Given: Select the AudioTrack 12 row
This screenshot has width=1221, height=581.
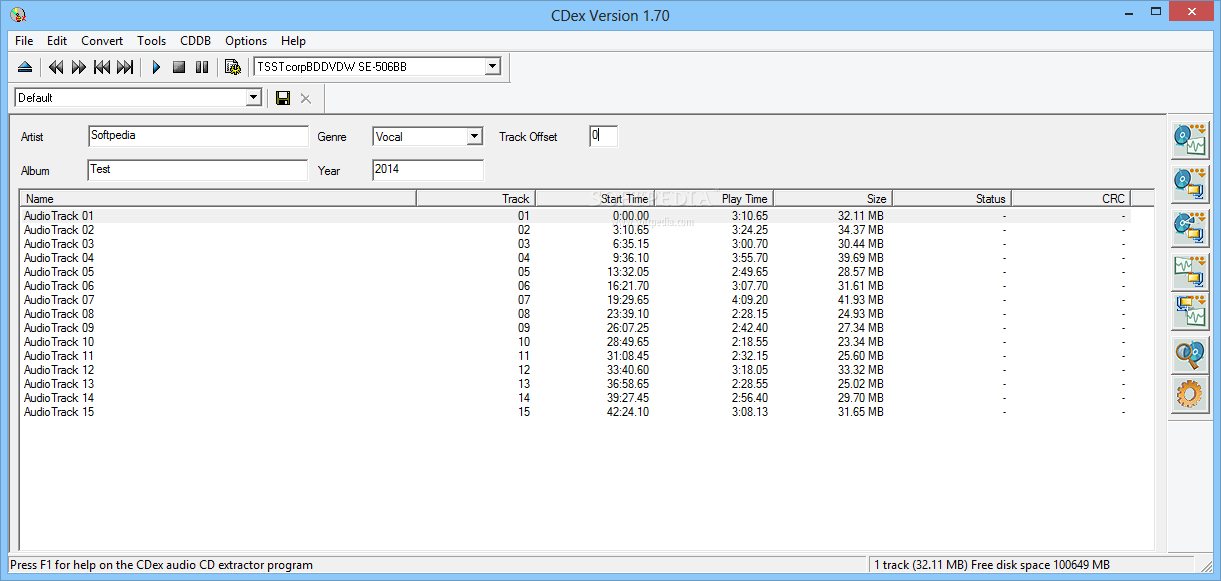Looking at the screenshot, I should point(575,370).
